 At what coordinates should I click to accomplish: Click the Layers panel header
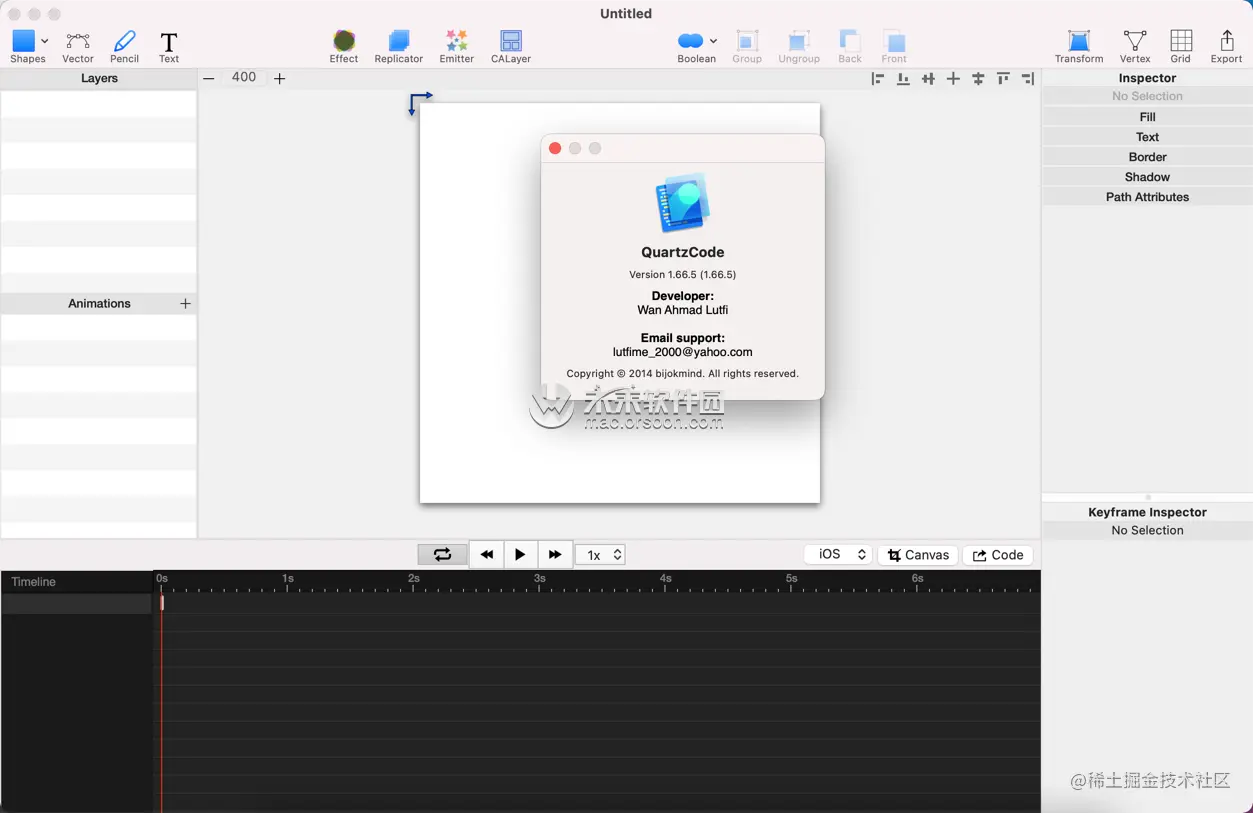pos(99,78)
